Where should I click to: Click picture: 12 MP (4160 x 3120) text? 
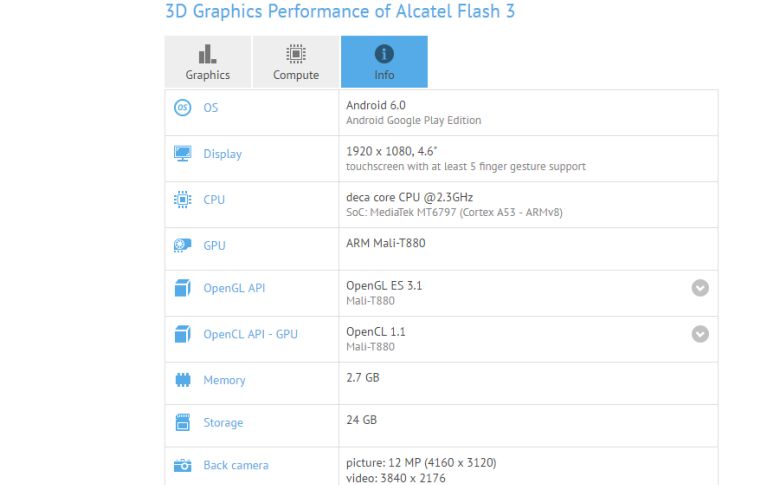pyautogui.click(x=421, y=463)
